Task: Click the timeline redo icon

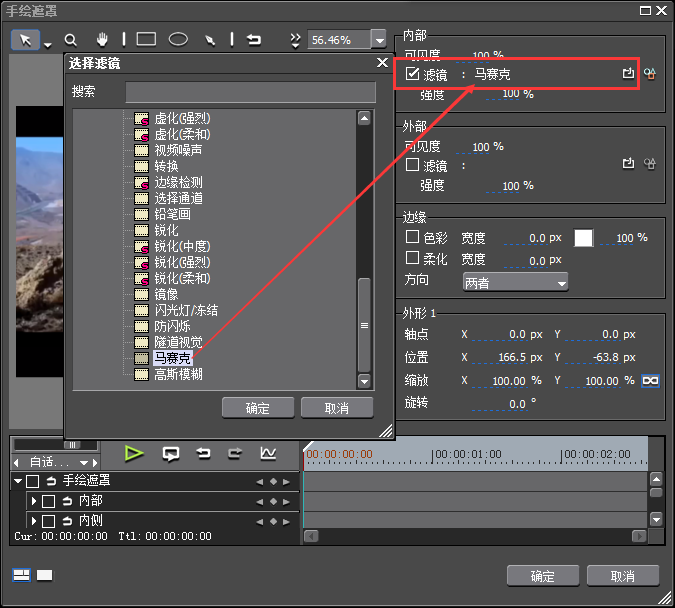Action: point(235,453)
